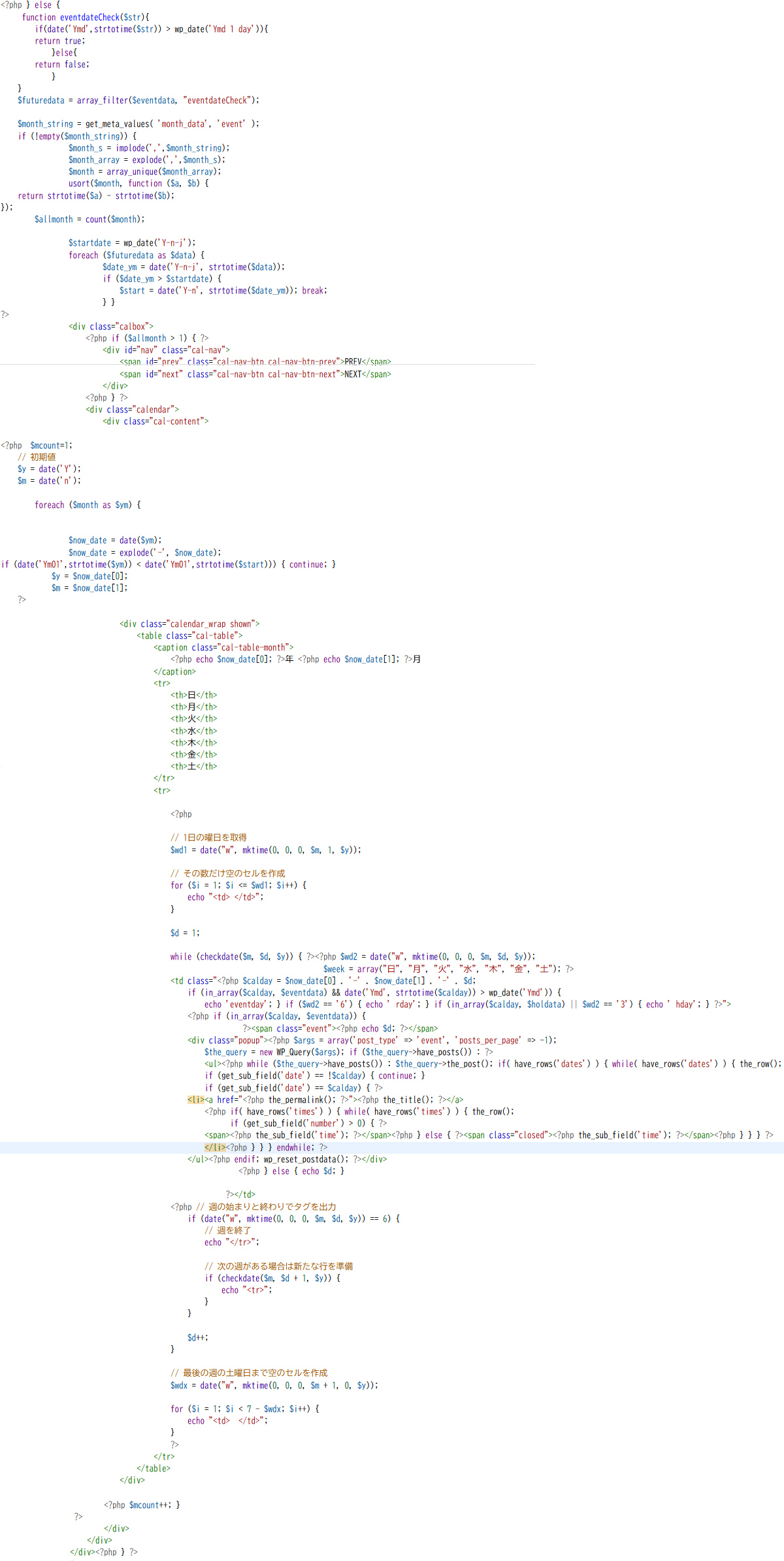
Task: Click the eventdateCheck function name in its declaration
Action: [x=90, y=17]
